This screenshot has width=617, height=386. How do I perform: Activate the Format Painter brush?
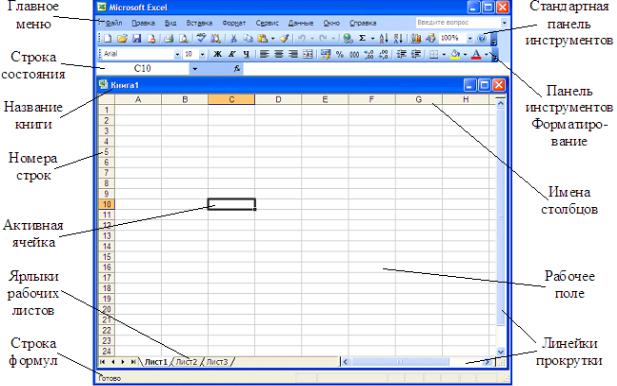[284, 38]
